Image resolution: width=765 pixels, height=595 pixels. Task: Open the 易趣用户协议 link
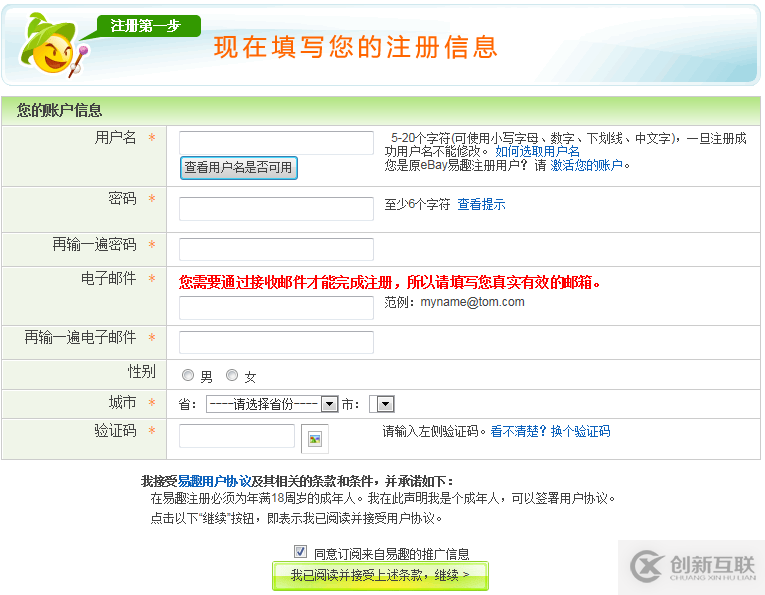pyautogui.click(x=214, y=481)
